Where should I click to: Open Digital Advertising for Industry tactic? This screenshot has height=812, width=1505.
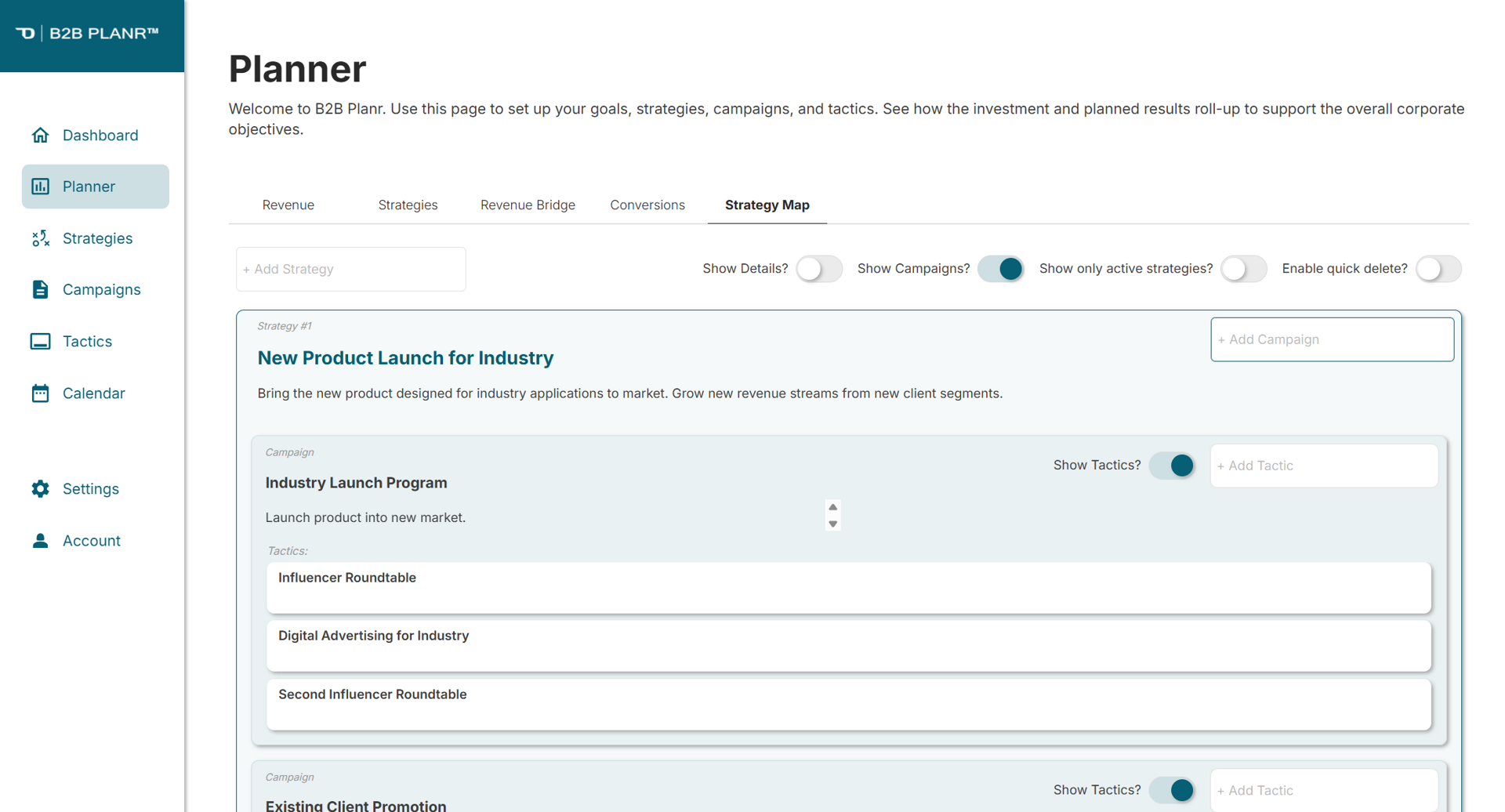(849, 646)
